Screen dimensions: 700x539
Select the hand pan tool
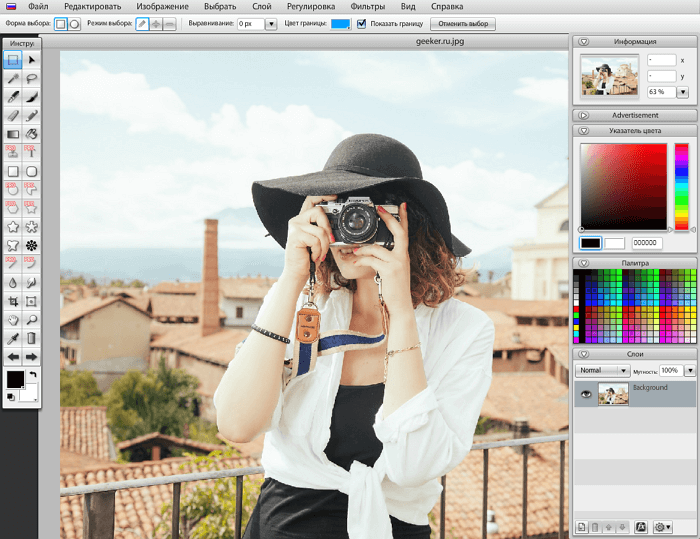(x=13, y=320)
